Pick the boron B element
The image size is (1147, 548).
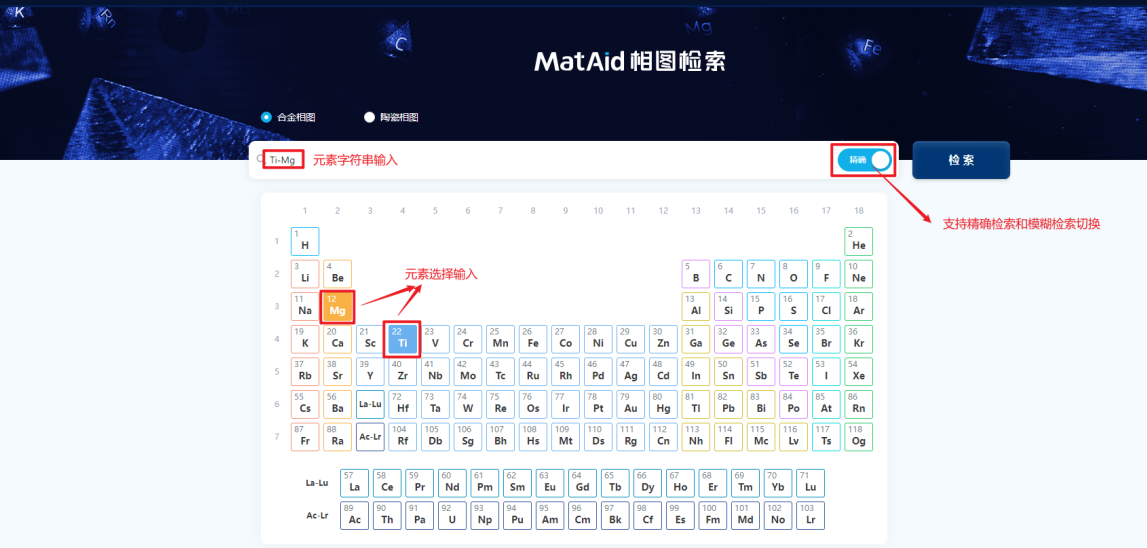[696, 274]
